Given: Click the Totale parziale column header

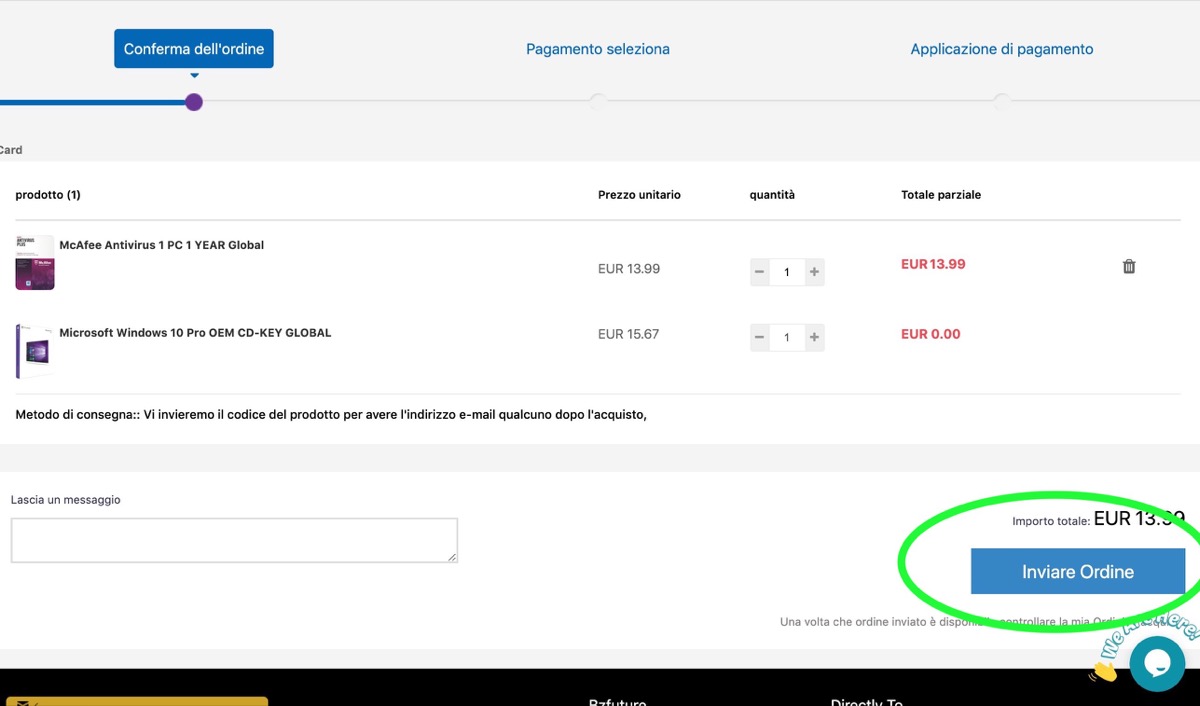Looking at the screenshot, I should click(x=941, y=195).
